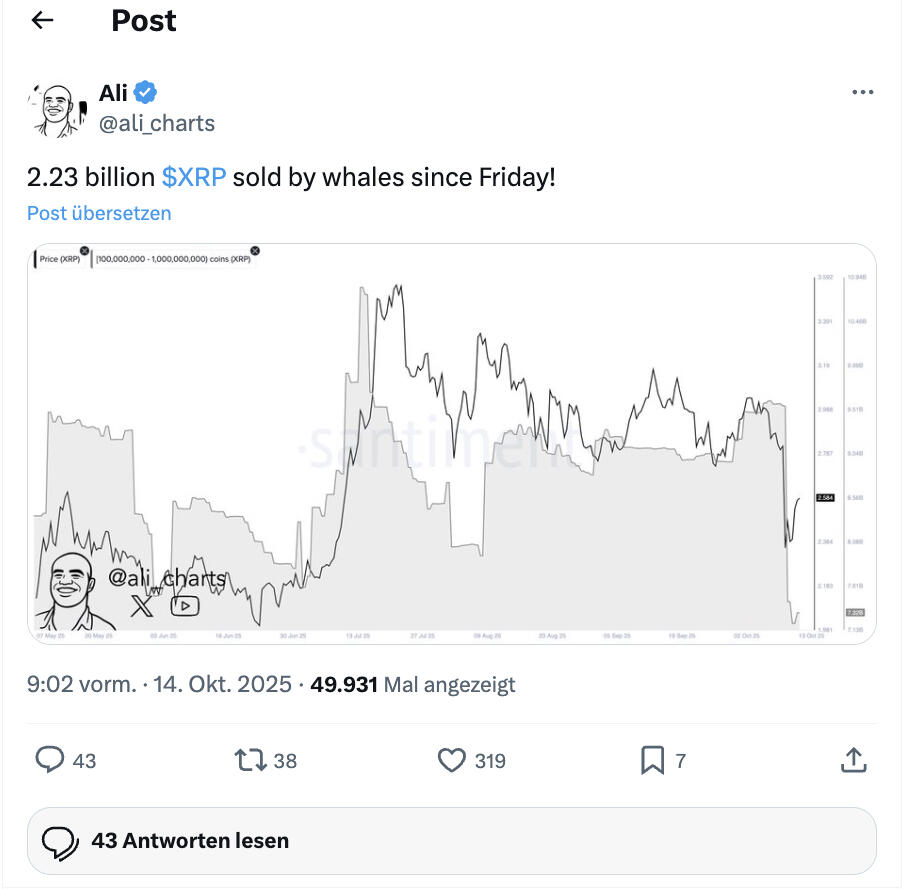Image resolution: width=902 pixels, height=889 pixels.
Task: Bookmark this post
Action: 652,761
